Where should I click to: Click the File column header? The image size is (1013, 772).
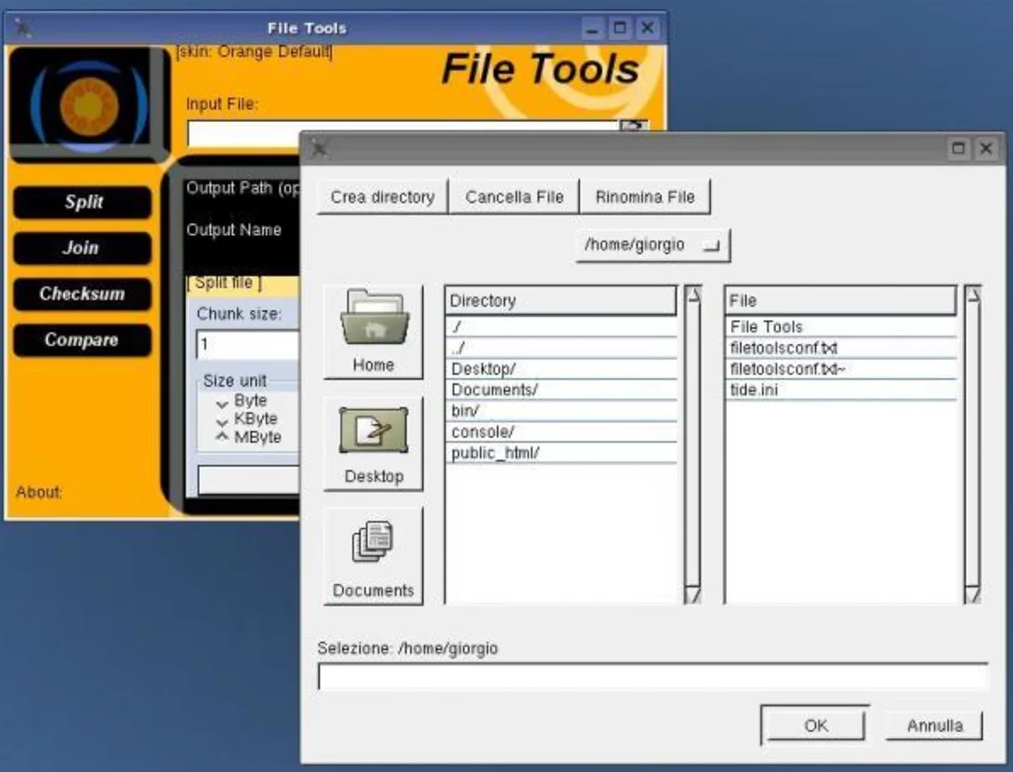click(841, 300)
